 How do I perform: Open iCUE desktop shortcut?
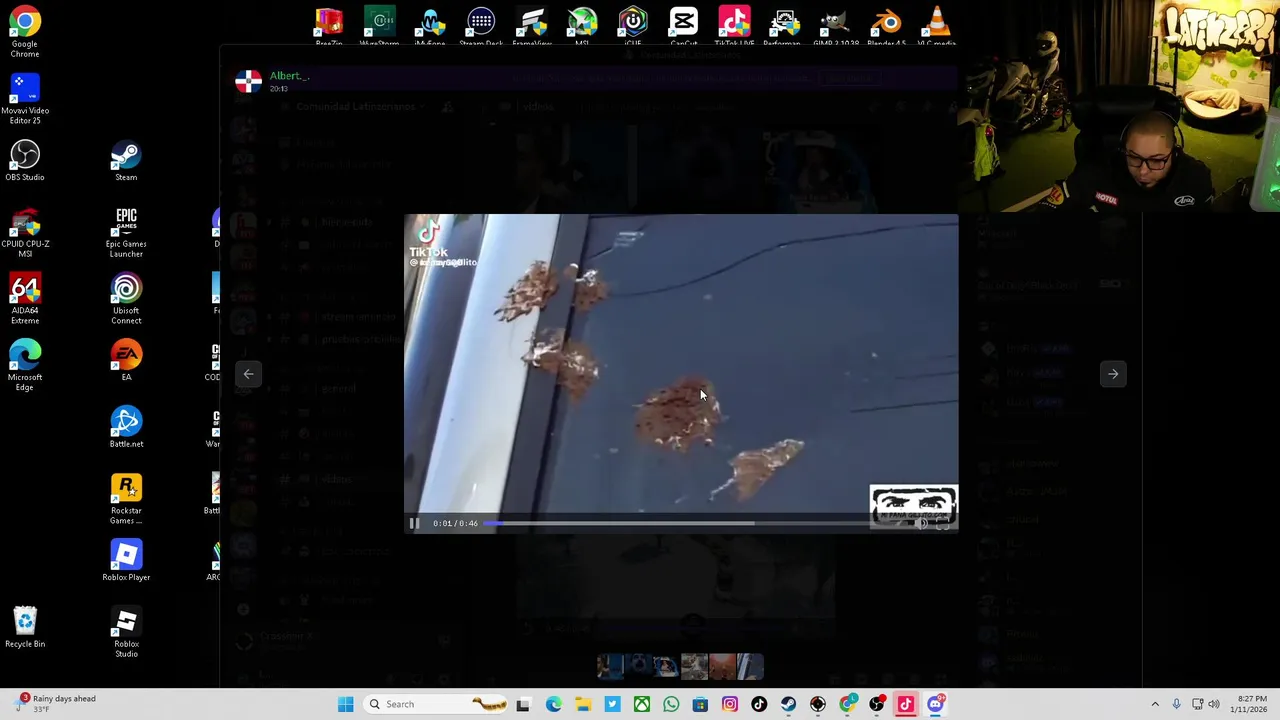[x=633, y=26]
